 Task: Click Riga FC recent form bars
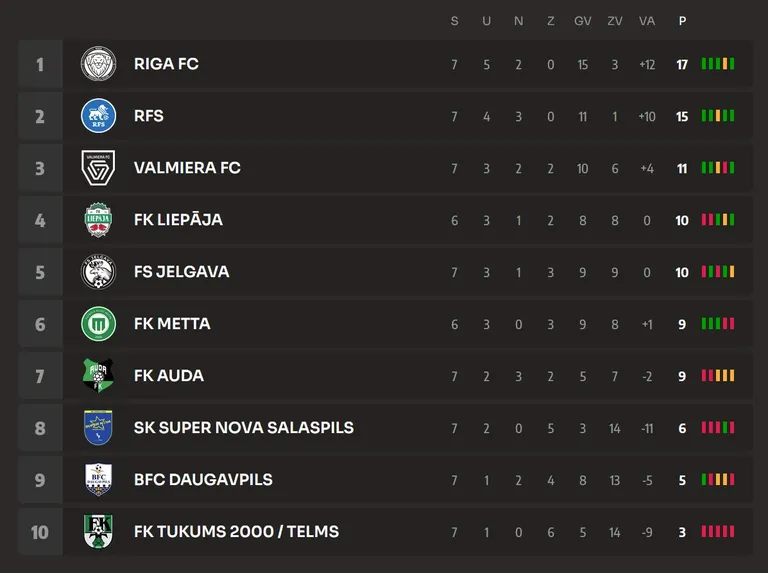pyautogui.click(x=718, y=64)
